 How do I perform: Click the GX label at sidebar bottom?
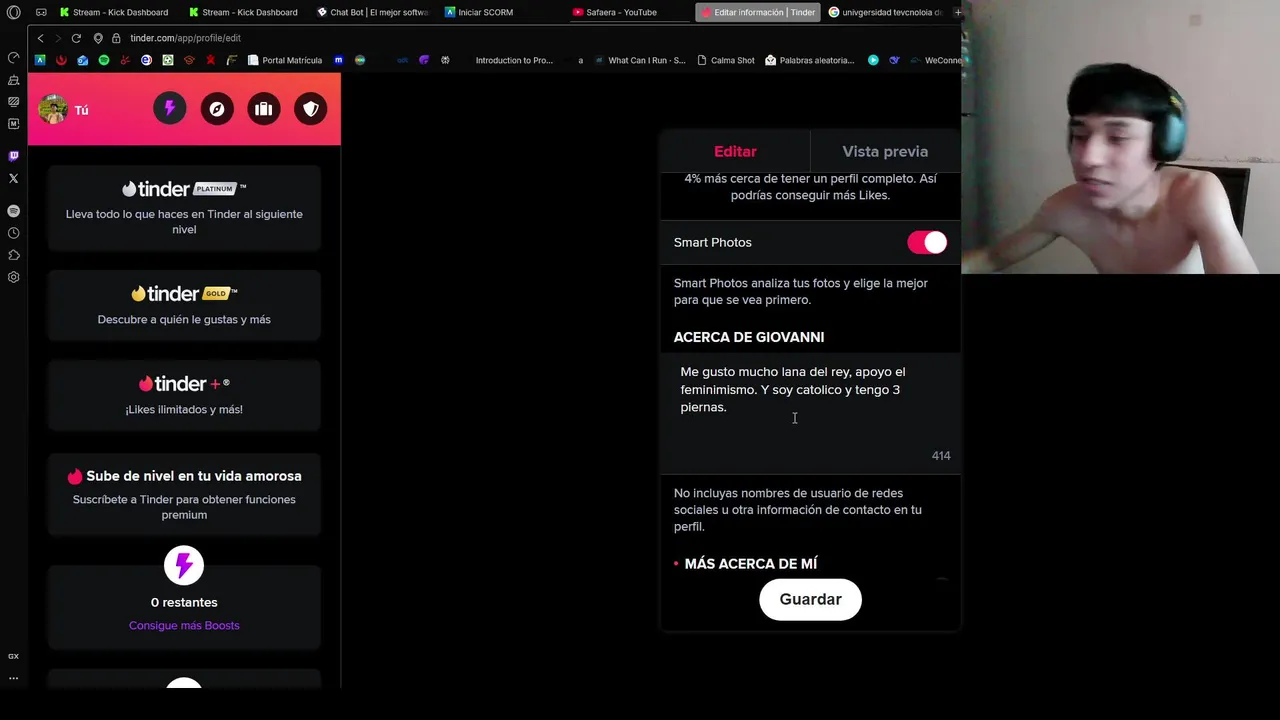tap(13, 656)
